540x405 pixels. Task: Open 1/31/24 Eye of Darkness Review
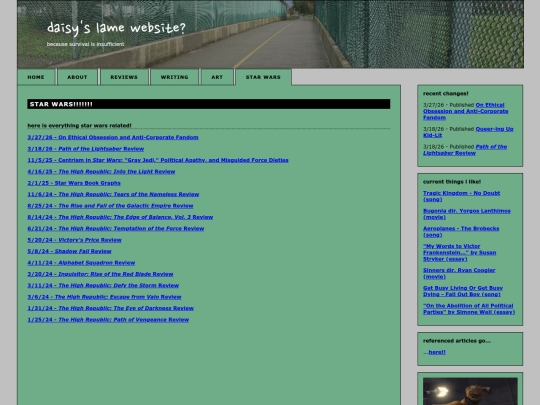[111, 308]
